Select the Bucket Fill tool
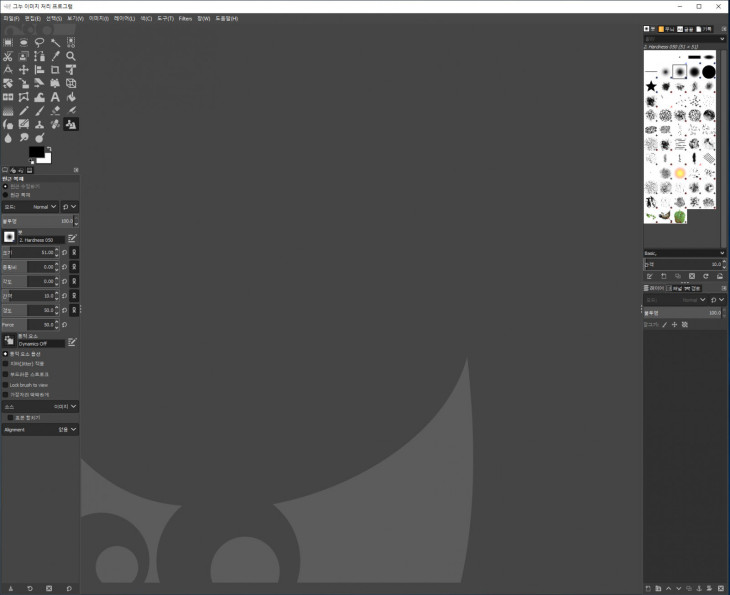Image resolution: width=730 pixels, height=595 pixels. (71, 97)
